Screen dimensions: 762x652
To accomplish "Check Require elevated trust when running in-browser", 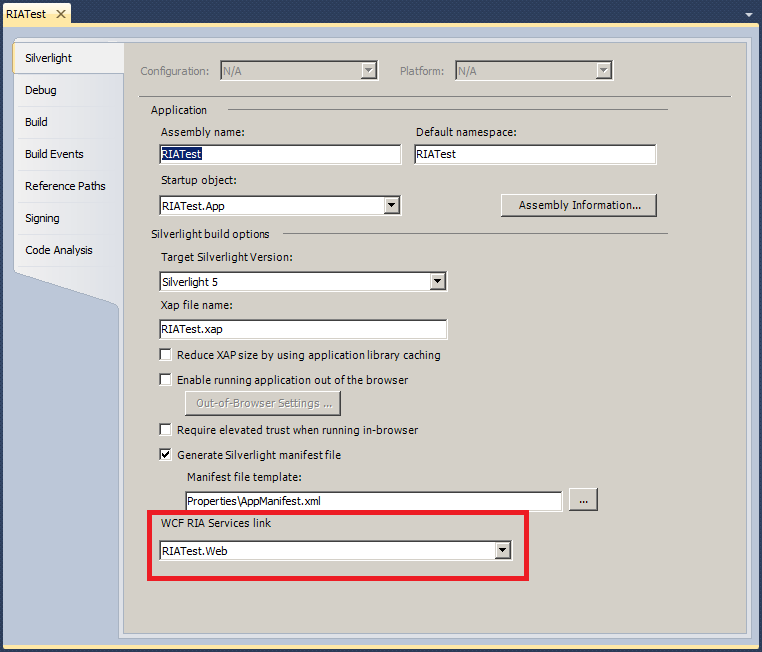I will pos(166,430).
